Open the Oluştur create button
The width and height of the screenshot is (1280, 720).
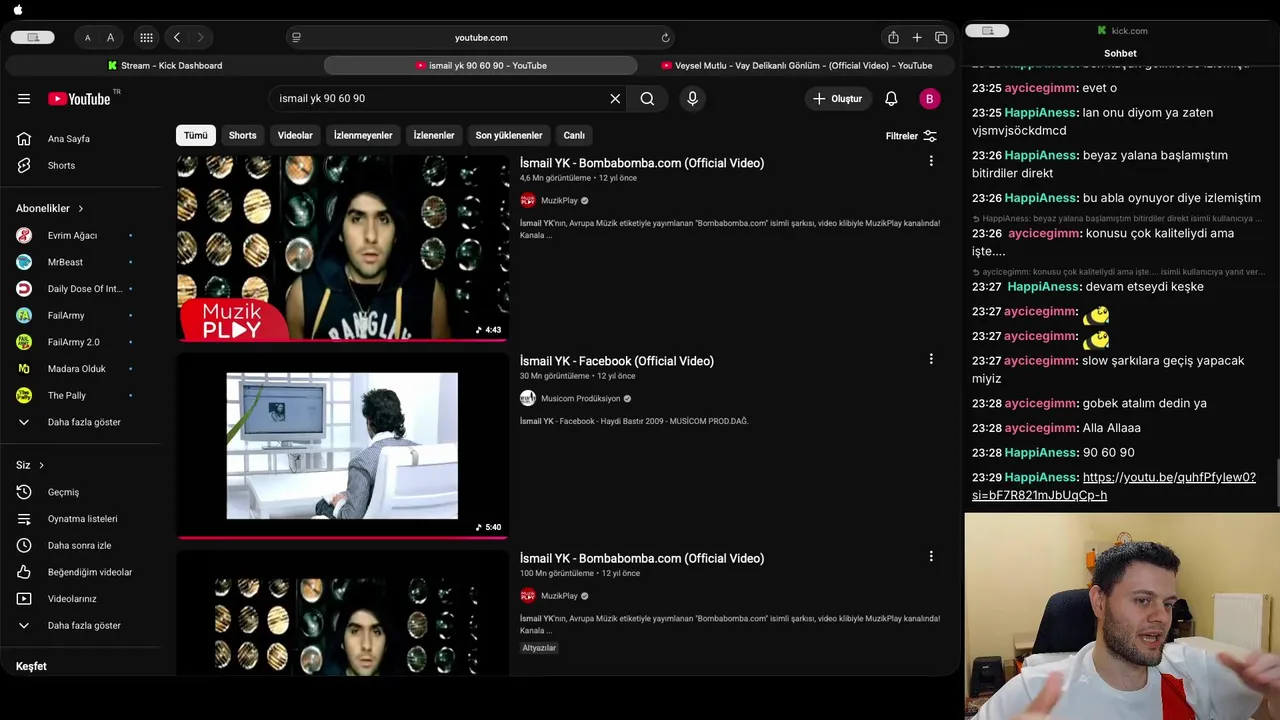(x=838, y=99)
